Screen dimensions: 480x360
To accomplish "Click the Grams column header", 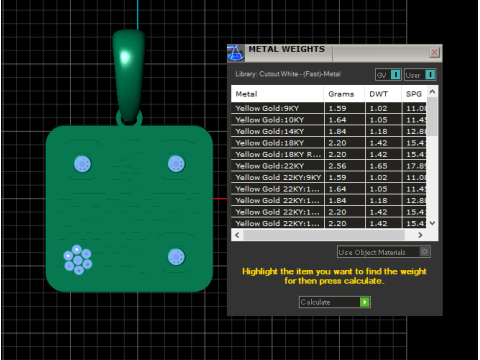I will (x=344, y=94).
